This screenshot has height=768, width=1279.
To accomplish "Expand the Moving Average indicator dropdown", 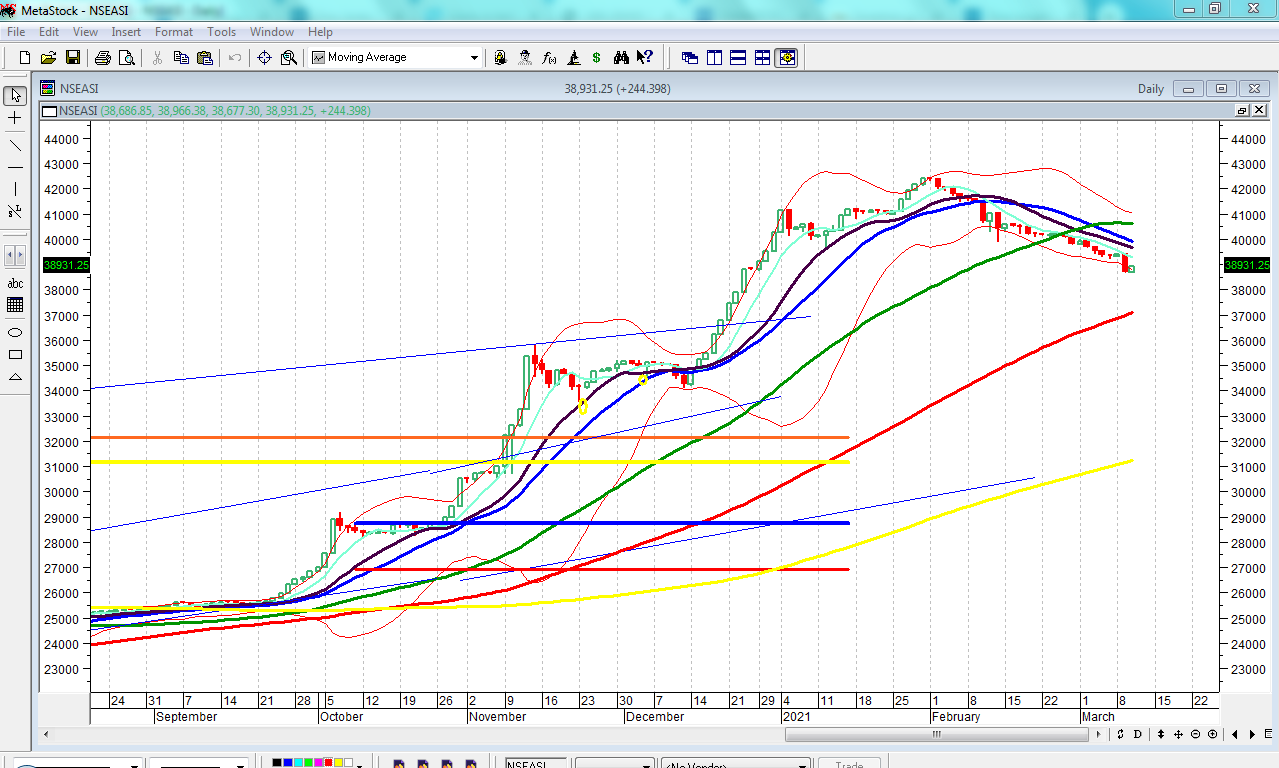I will pyautogui.click(x=474, y=58).
